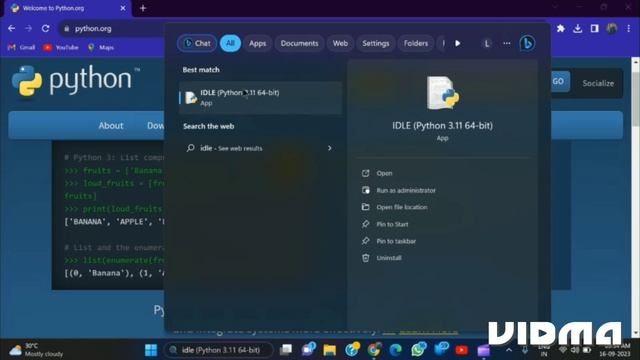The height and width of the screenshot is (360, 640).
Task: Select the All search filter
Action: tap(230, 43)
